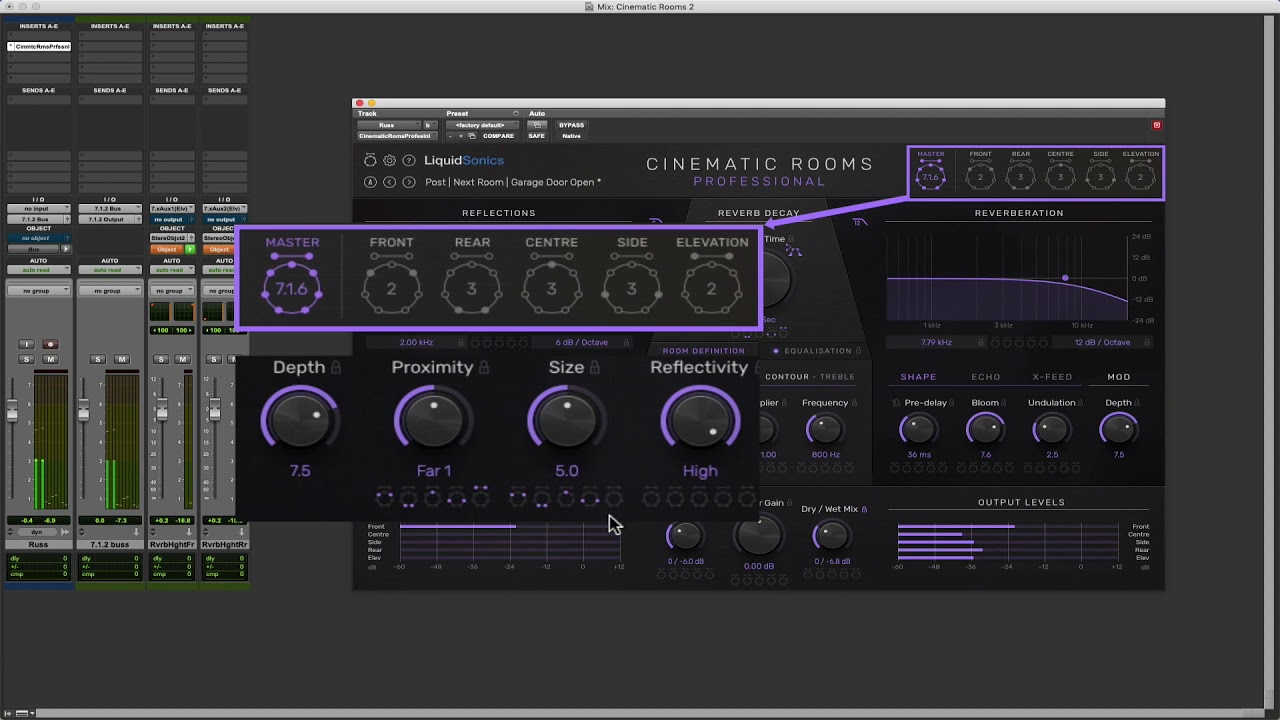Mute the Russ track

(50, 360)
